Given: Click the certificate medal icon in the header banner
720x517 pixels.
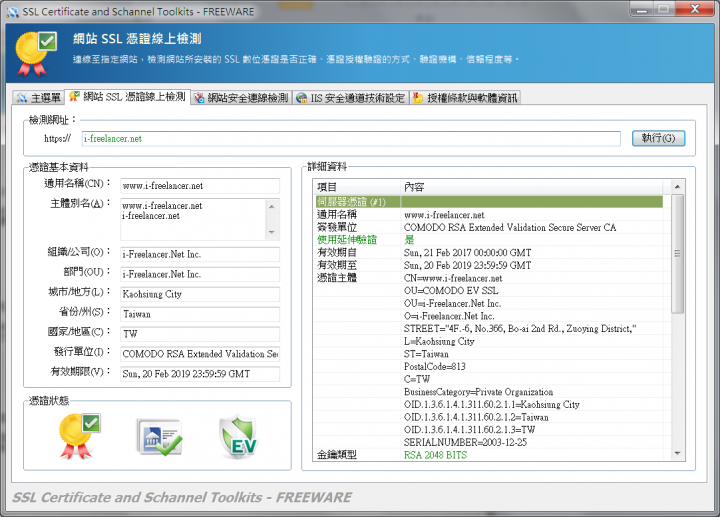Looking at the screenshot, I should tap(35, 54).
